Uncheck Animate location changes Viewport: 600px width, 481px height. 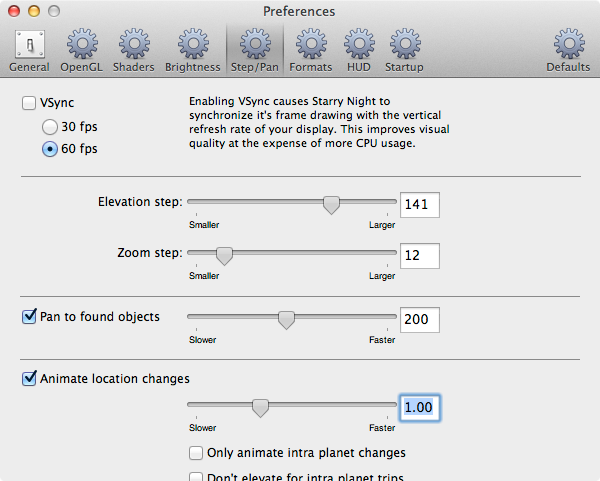28,379
